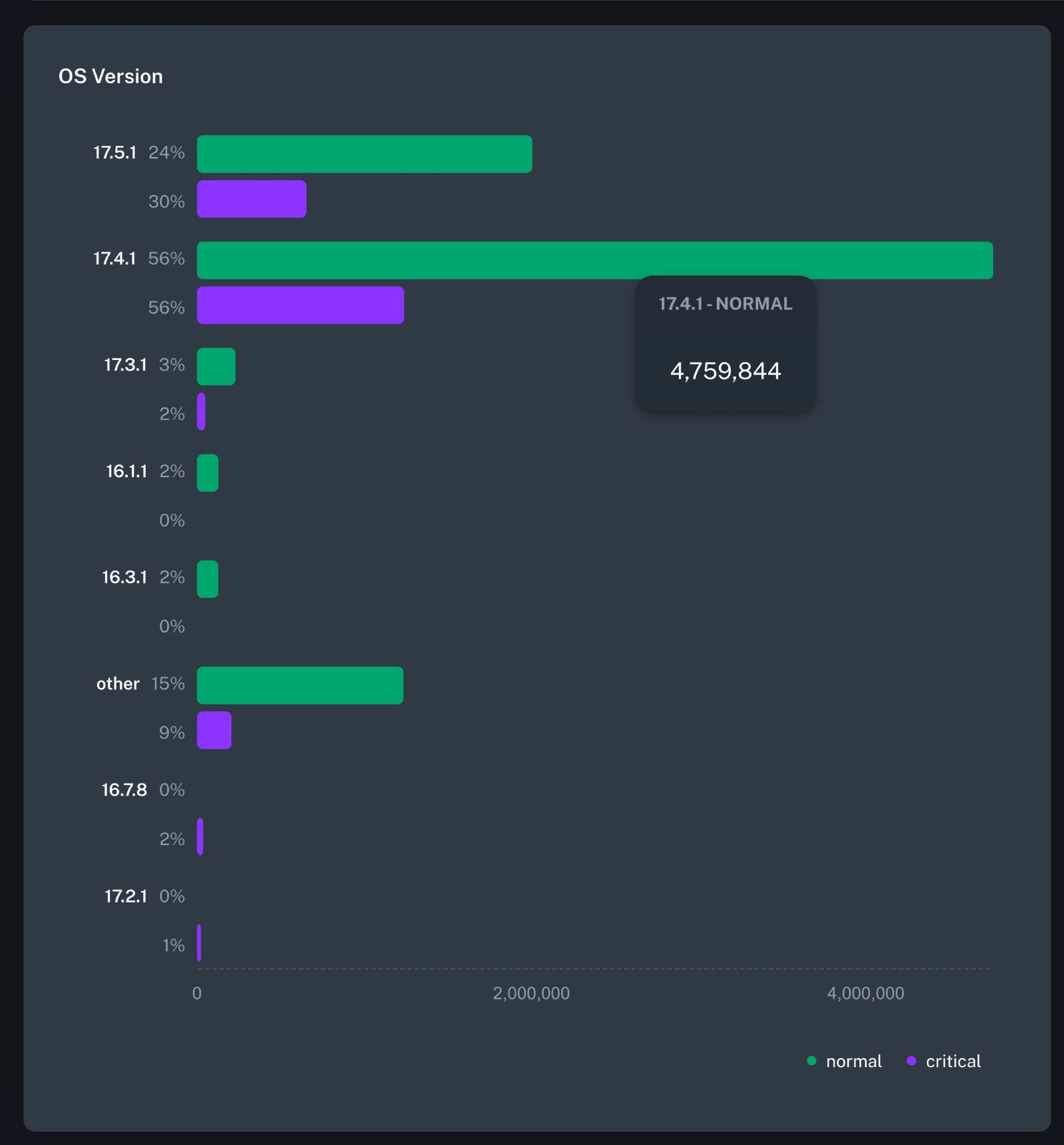
Task: Select the 17.5.1 critical purple bar
Action: click(x=251, y=199)
